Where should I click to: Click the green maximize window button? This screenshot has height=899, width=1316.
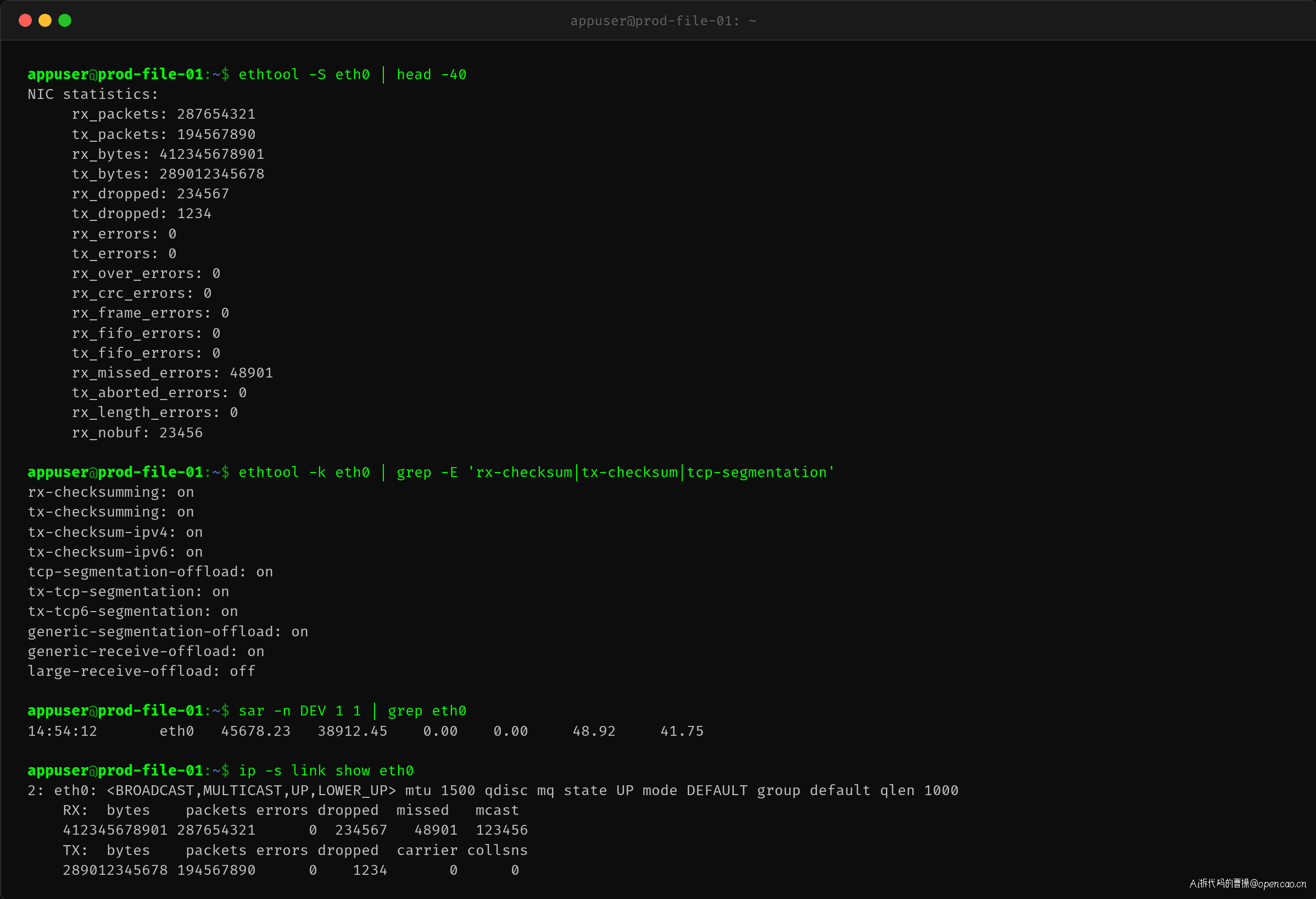[65, 20]
